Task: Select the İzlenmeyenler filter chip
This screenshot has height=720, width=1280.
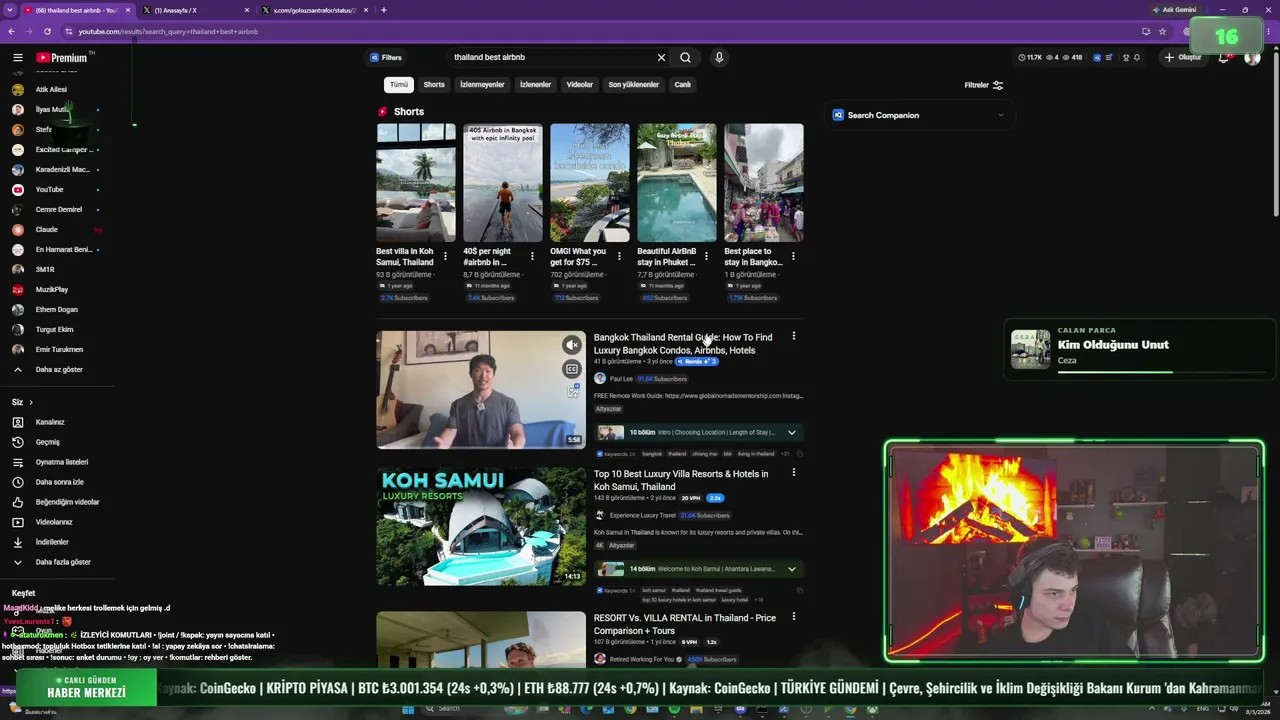Action: (482, 85)
